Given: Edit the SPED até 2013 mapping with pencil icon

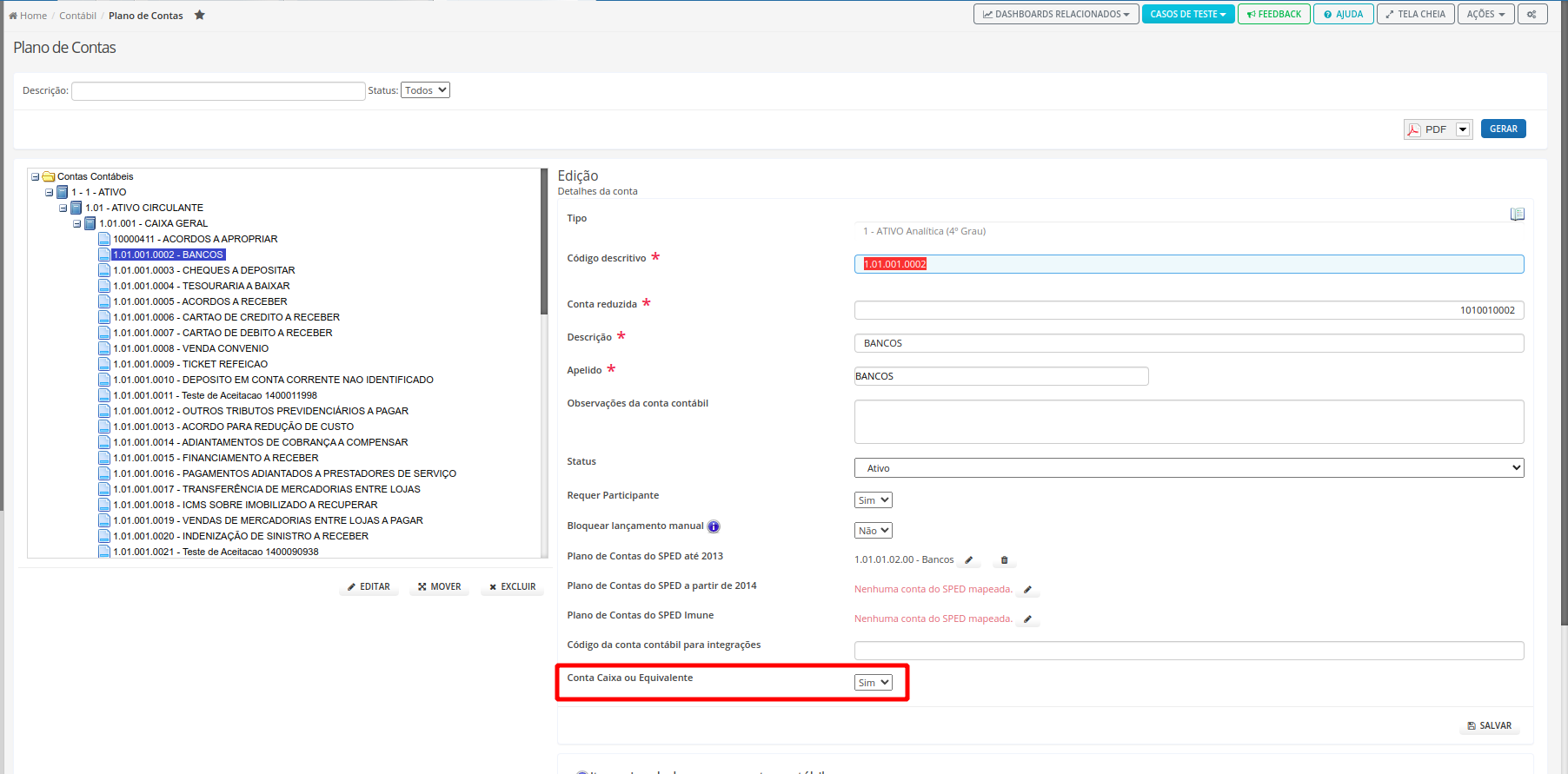Looking at the screenshot, I should coord(968,560).
